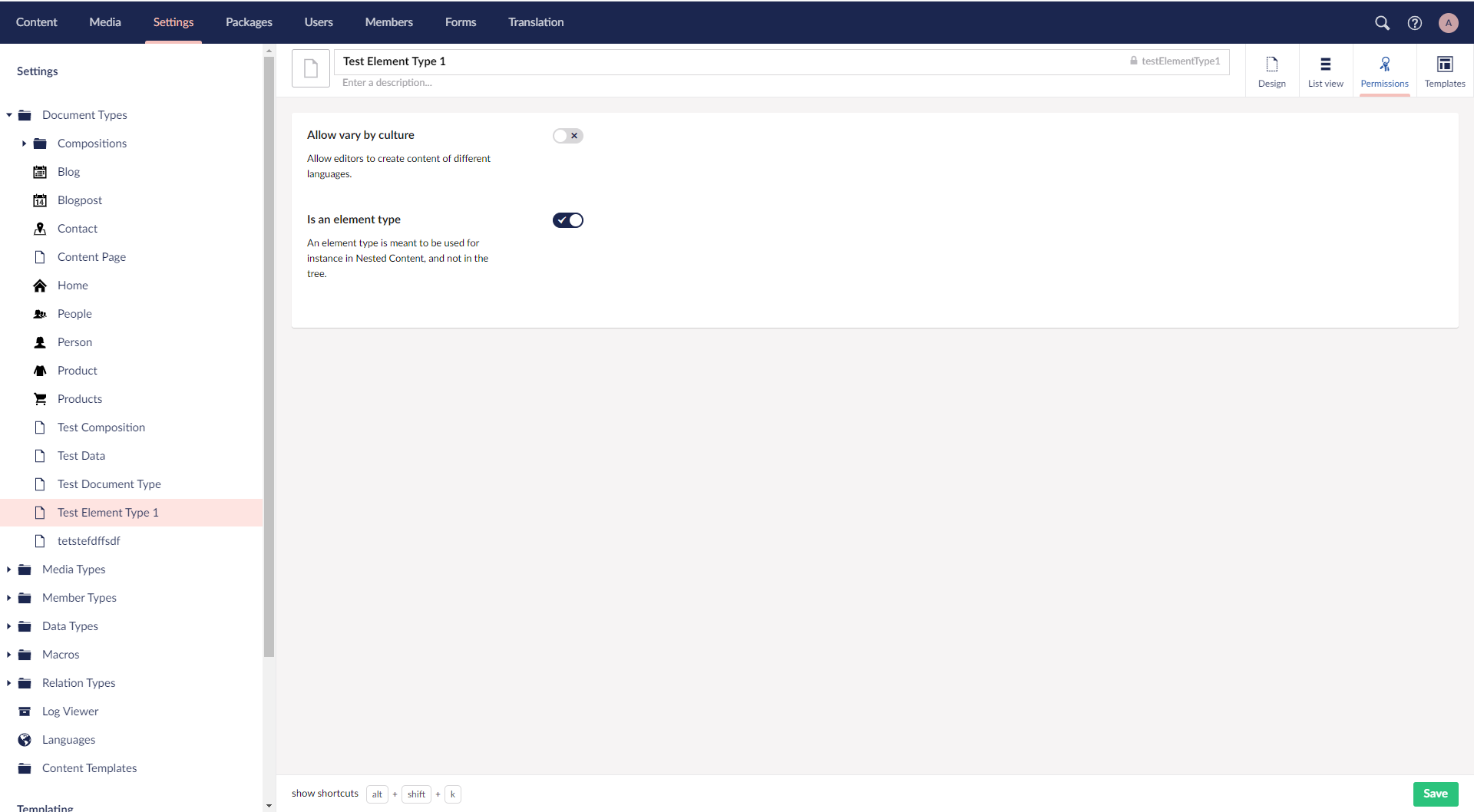This screenshot has width=1474, height=812.
Task: Click the testElementType1 alias text
Action: coord(1181,61)
